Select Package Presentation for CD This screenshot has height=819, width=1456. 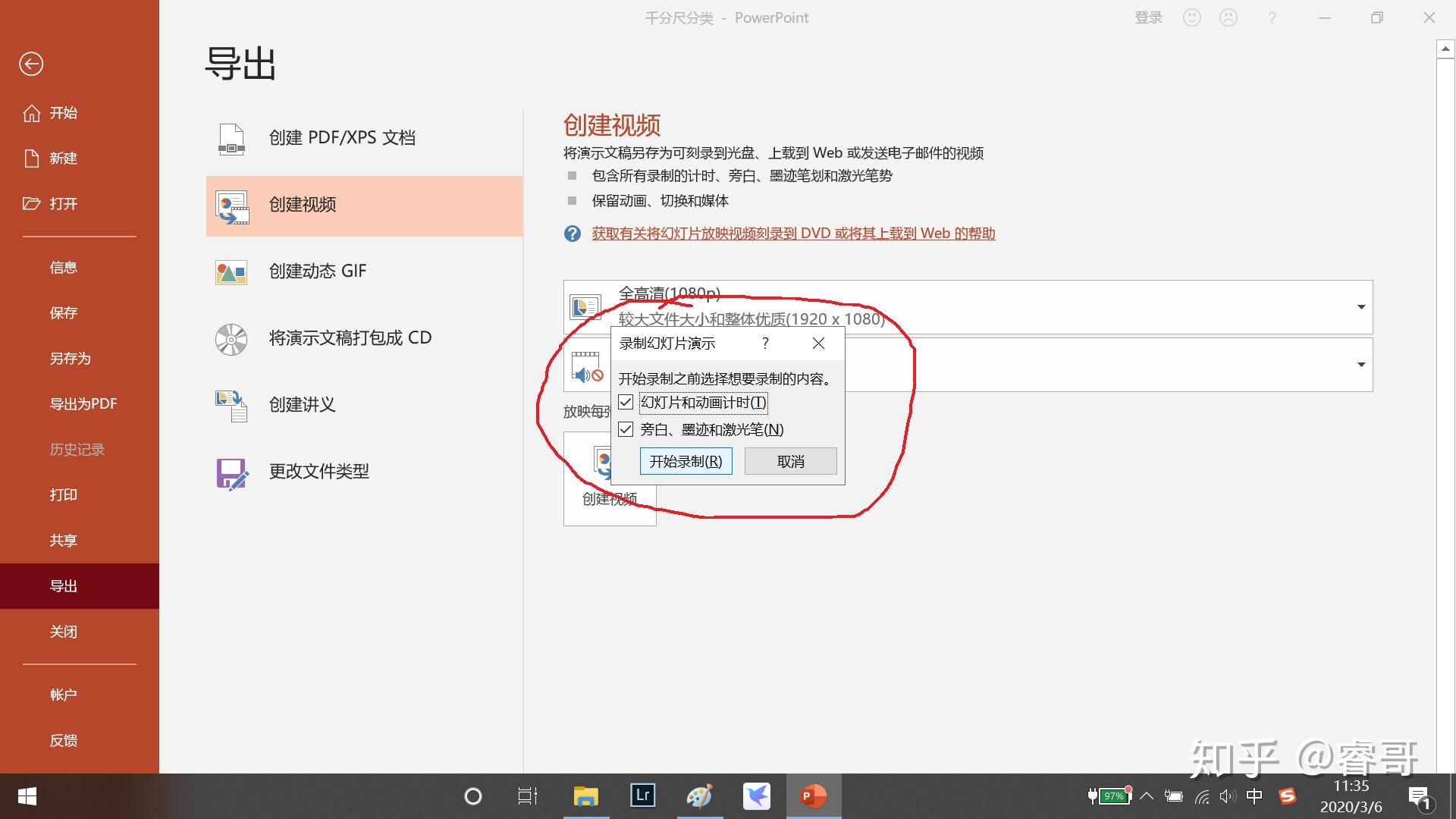pos(350,338)
